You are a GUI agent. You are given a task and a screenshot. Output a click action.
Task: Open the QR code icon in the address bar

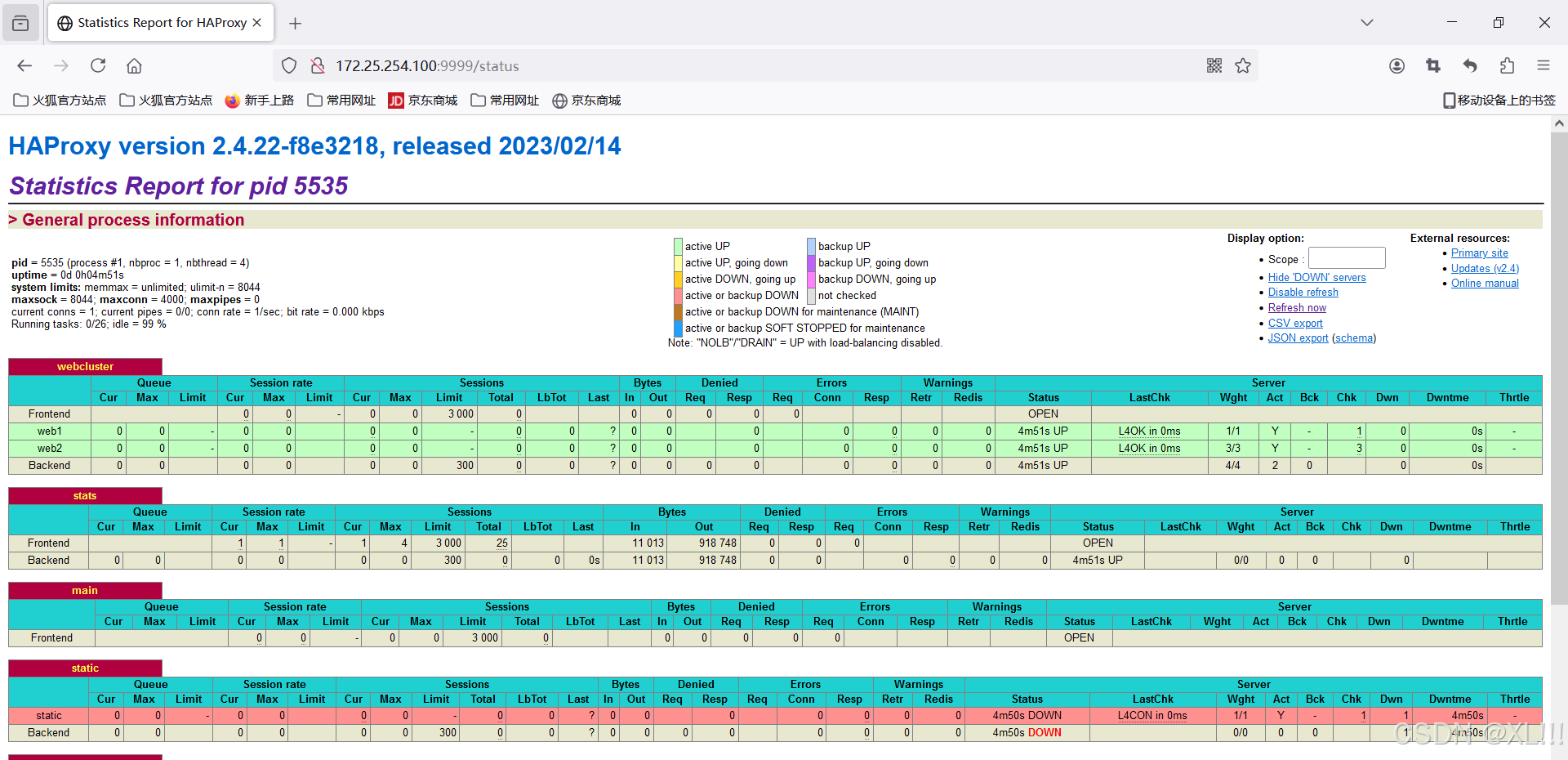1214,66
